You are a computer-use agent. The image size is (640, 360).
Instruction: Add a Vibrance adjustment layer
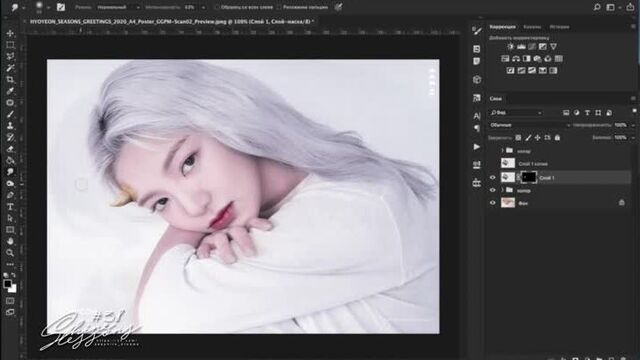coord(553,47)
